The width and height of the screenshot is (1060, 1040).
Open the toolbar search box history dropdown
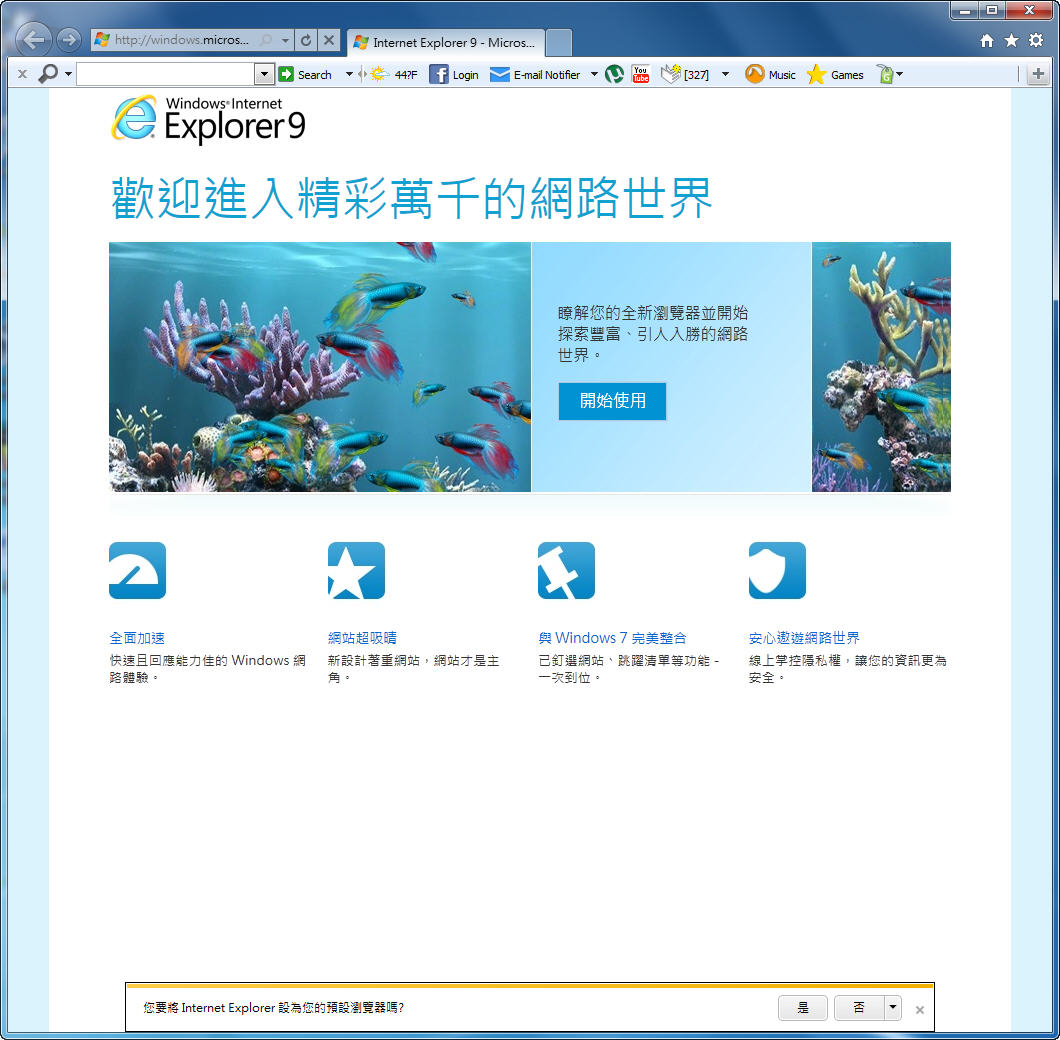(x=264, y=74)
